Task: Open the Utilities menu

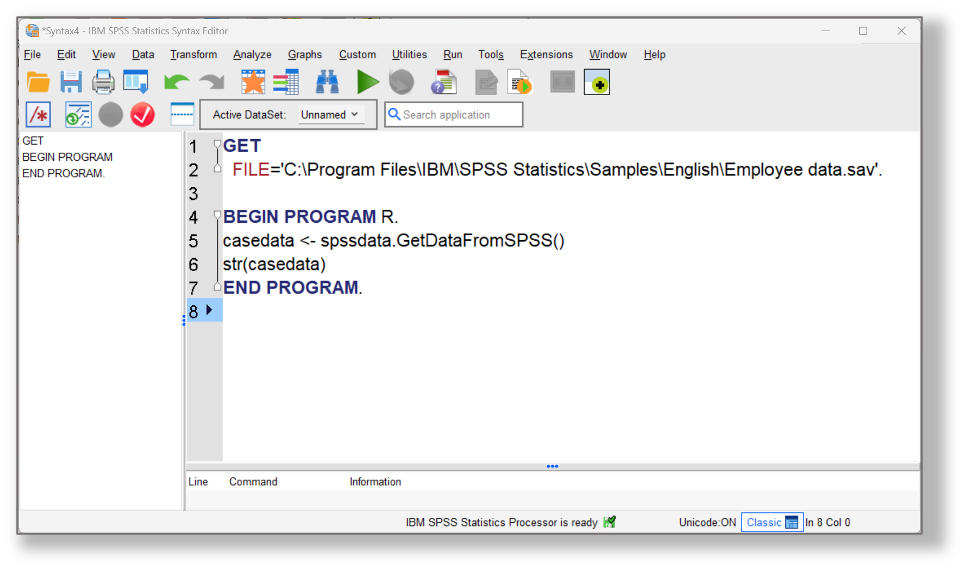Action: click(409, 54)
